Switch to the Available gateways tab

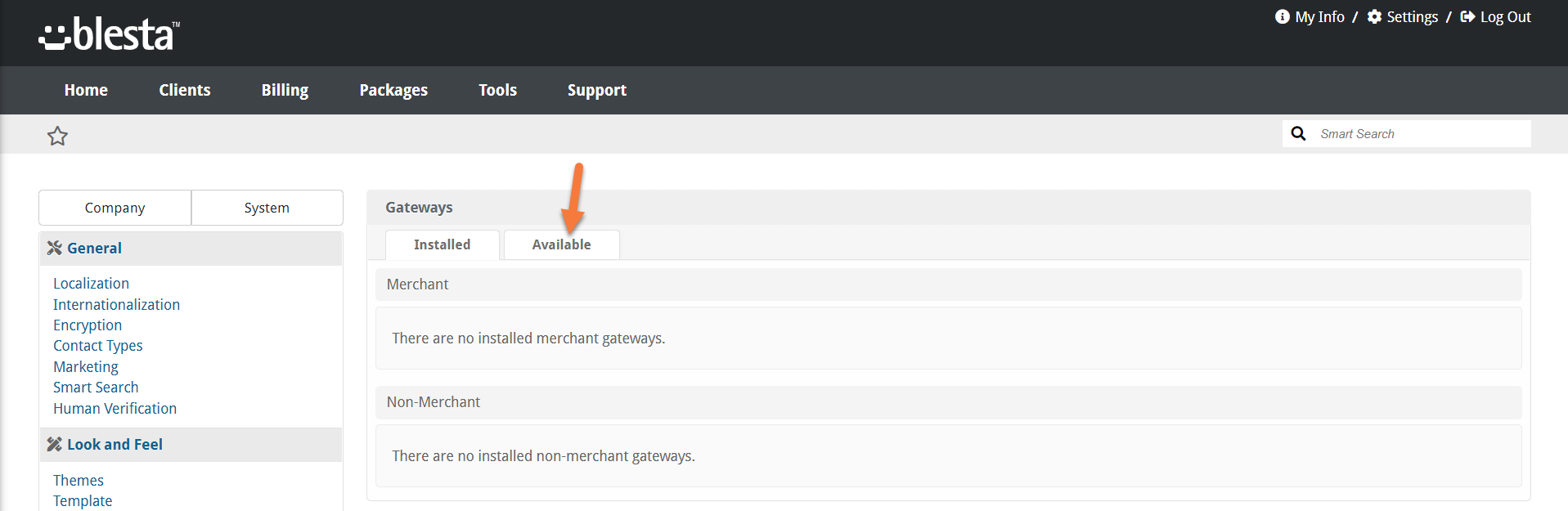(x=561, y=244)
